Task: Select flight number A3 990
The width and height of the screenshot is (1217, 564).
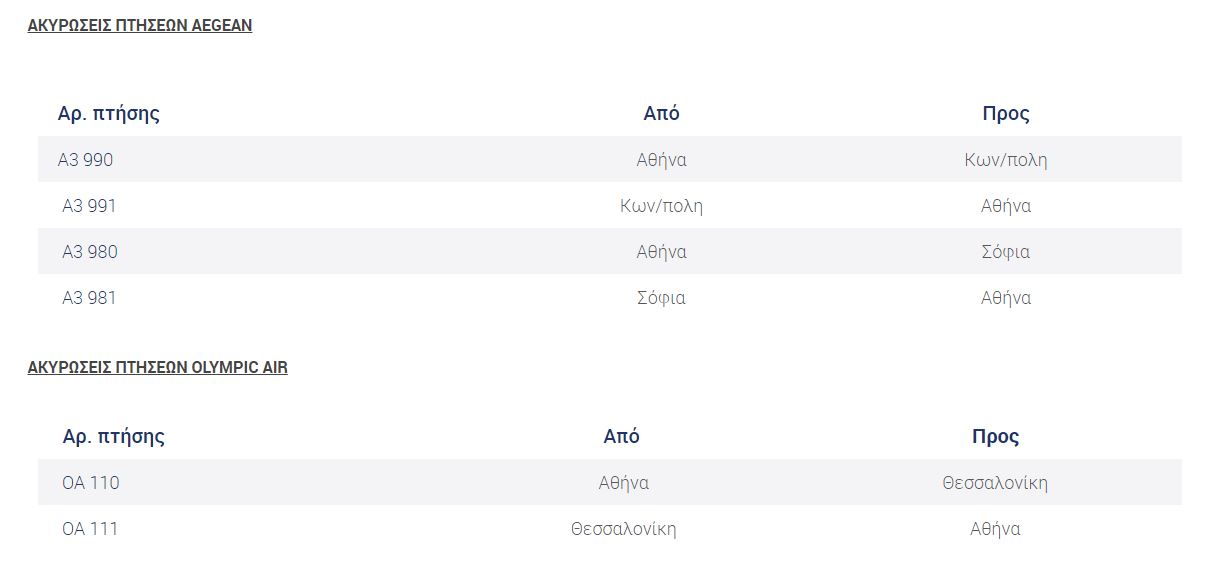Action: click(x=86, y=160)
